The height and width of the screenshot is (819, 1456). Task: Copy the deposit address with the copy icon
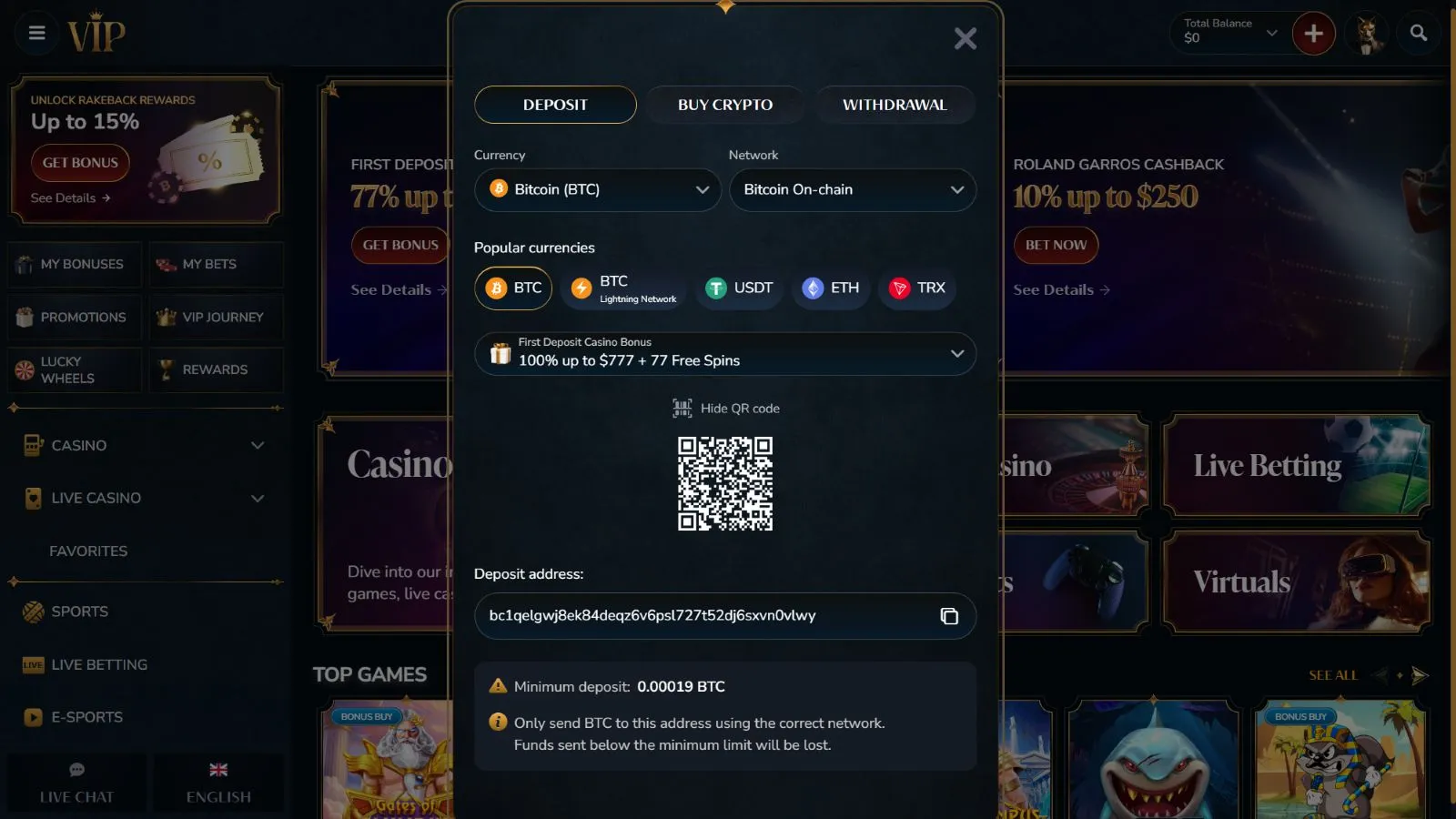coord(949,616)
